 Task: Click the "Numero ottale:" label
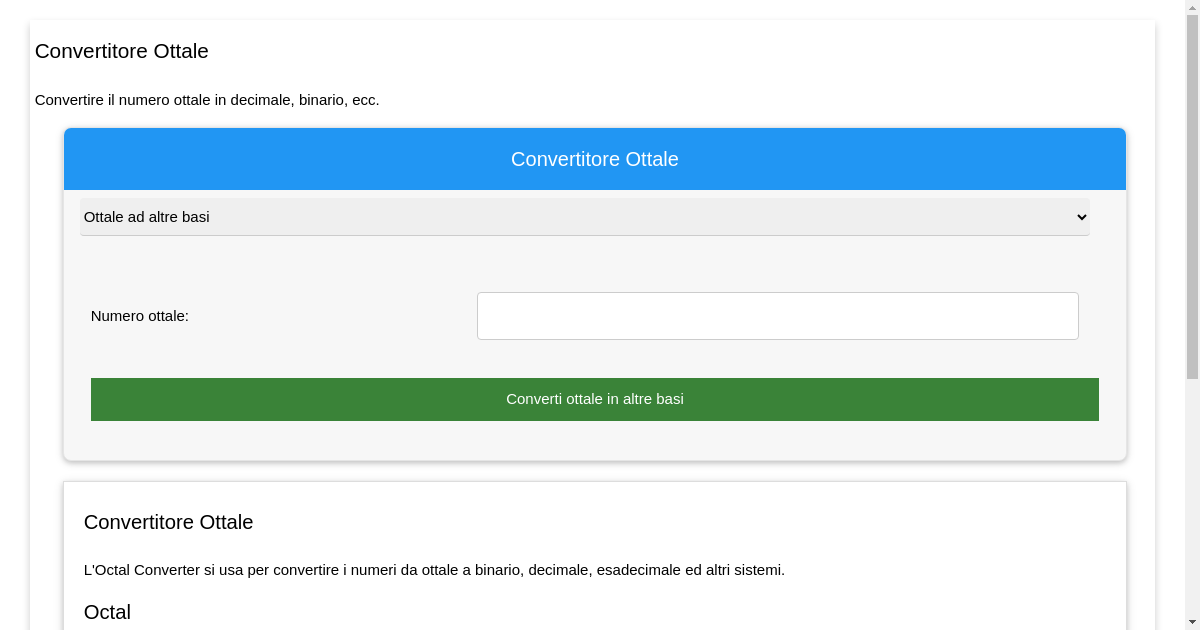pyautogui.click(x=140, y=316)
